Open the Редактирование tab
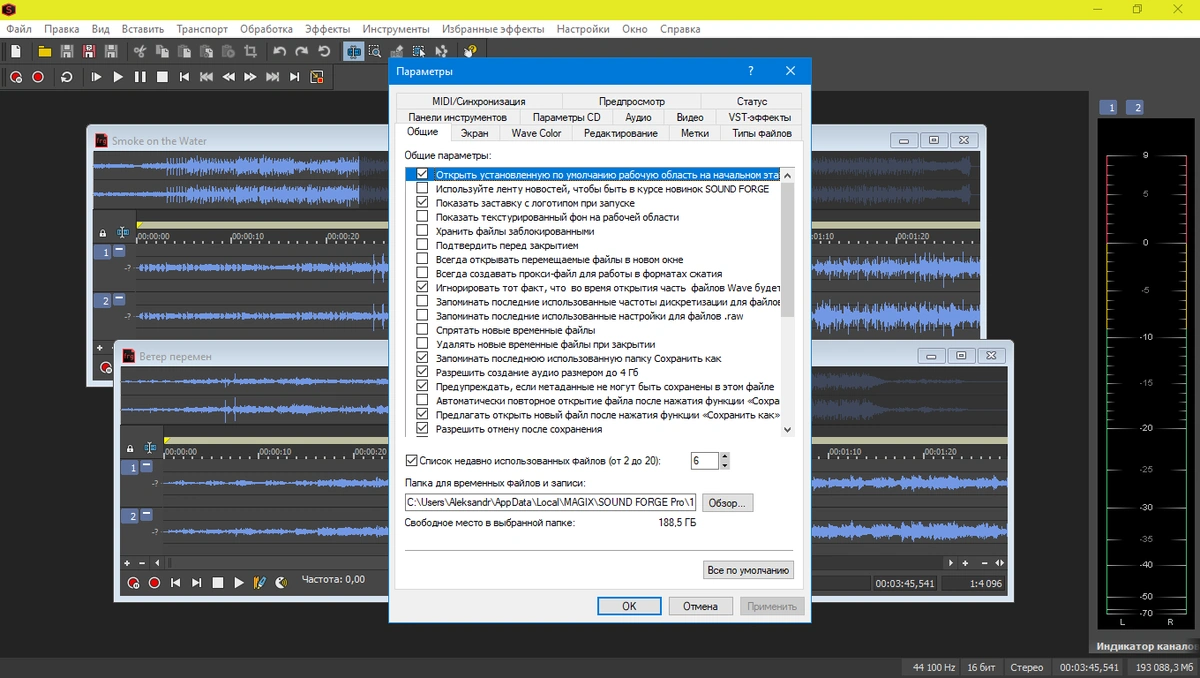The width and height of the screenshot is (1200, 678). [621, 133]
